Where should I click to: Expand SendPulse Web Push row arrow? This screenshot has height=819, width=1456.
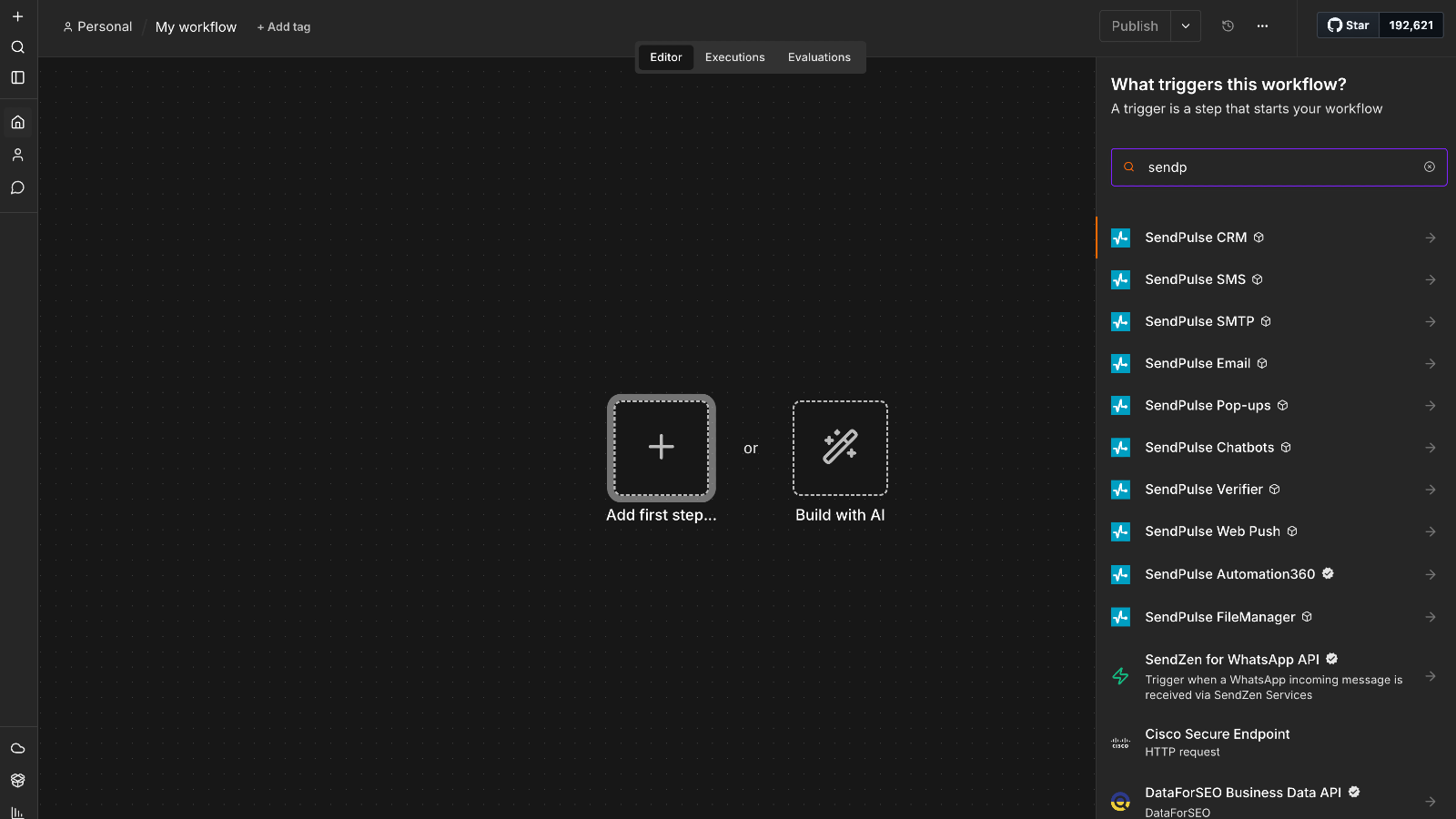click(1431, 531)
